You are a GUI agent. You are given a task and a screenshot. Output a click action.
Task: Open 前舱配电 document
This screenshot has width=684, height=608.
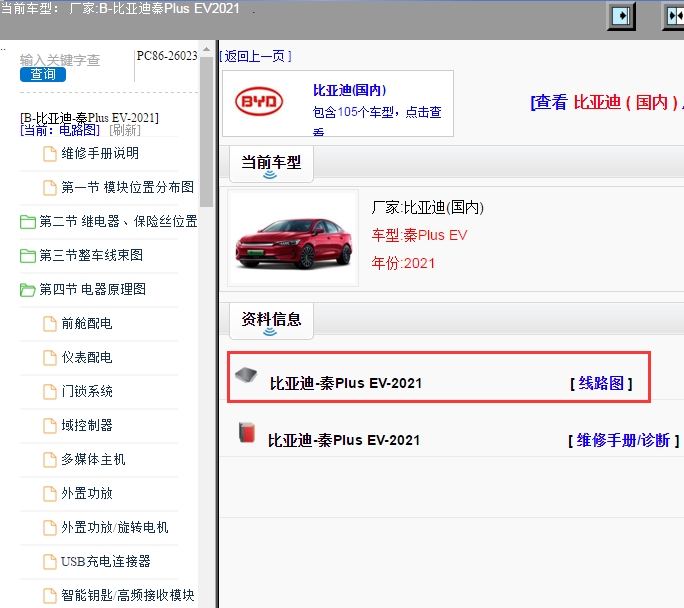87,324
